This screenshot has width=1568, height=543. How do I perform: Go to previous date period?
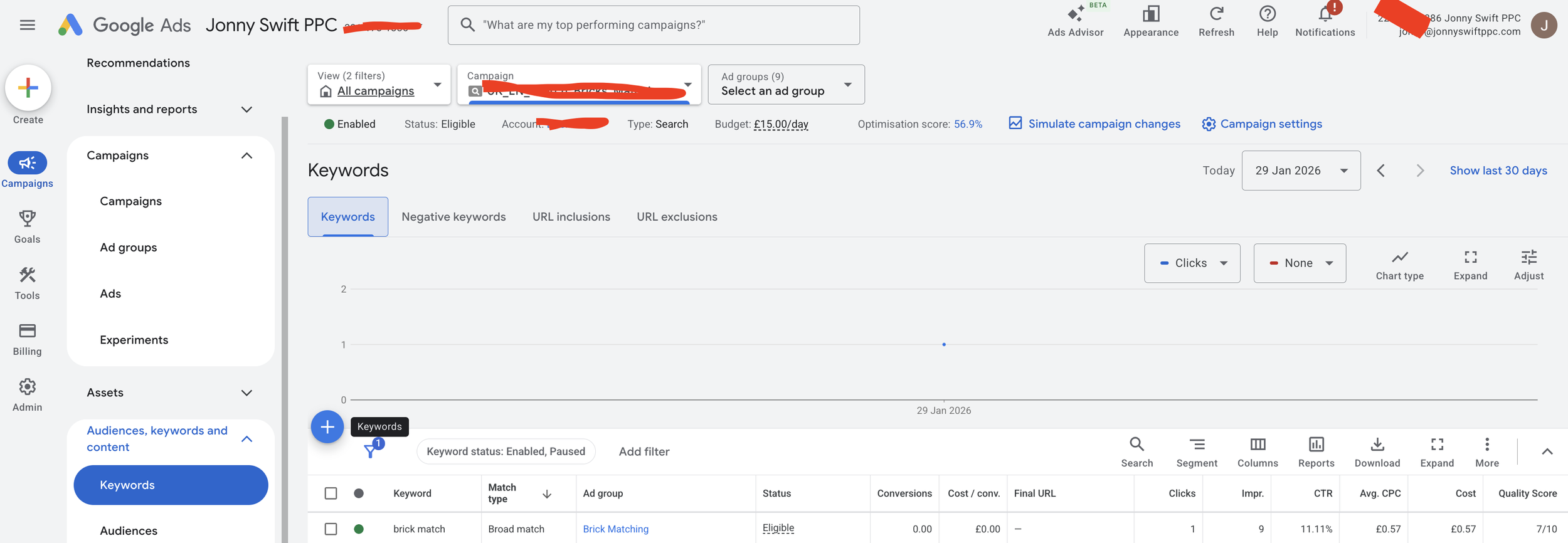click(1380, 171)
